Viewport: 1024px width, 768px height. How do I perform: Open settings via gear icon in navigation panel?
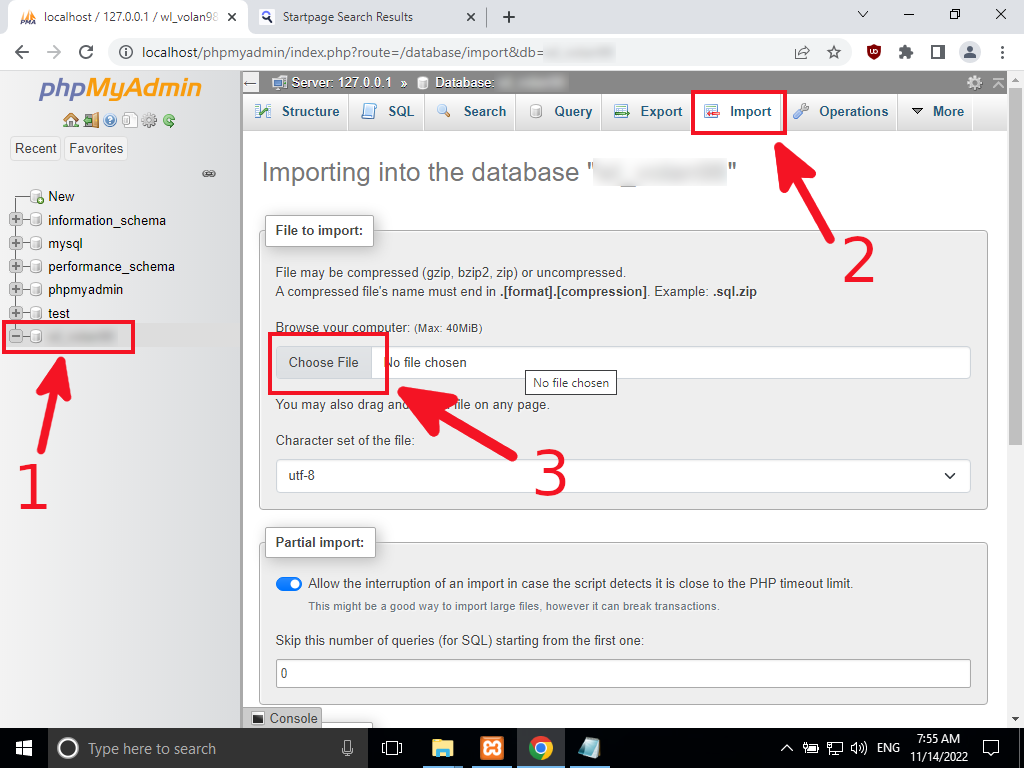pyautogui.click(x=148, y=120)
